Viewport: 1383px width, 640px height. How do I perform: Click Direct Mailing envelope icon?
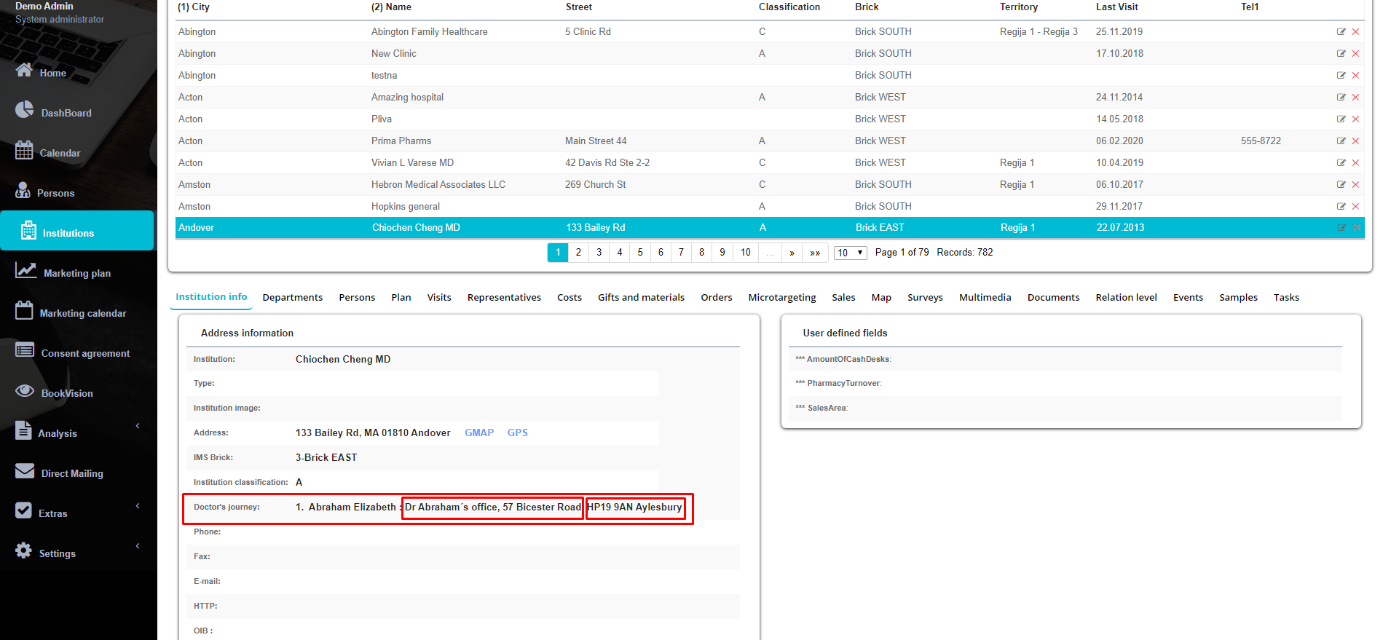click(24, 472)
